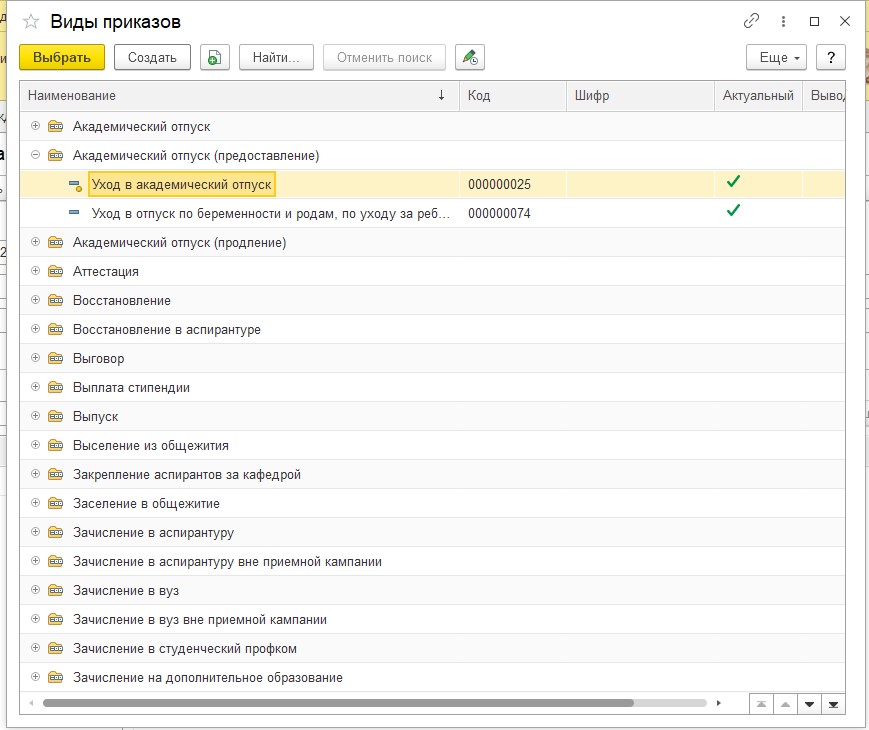Click Шифр column header

tap(640, 95)
